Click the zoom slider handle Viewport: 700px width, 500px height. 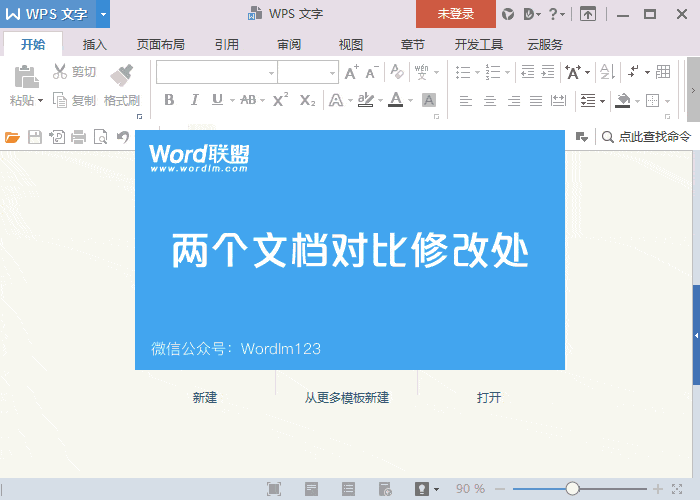pos(572,489)
